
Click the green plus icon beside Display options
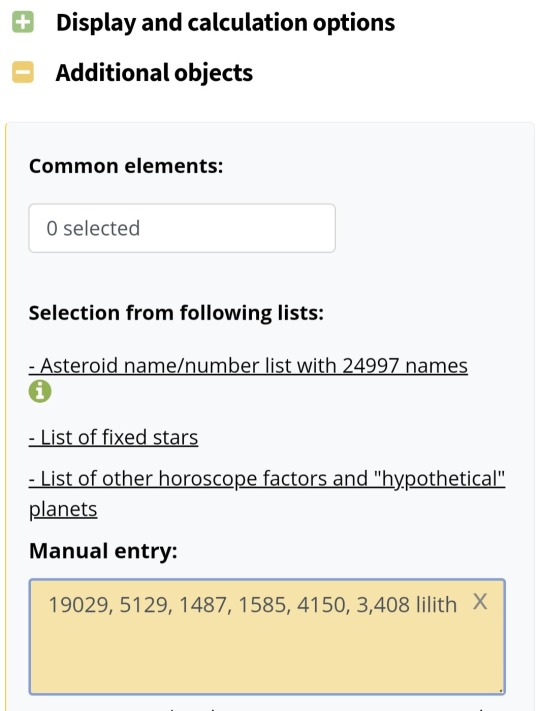pos(23,22)
